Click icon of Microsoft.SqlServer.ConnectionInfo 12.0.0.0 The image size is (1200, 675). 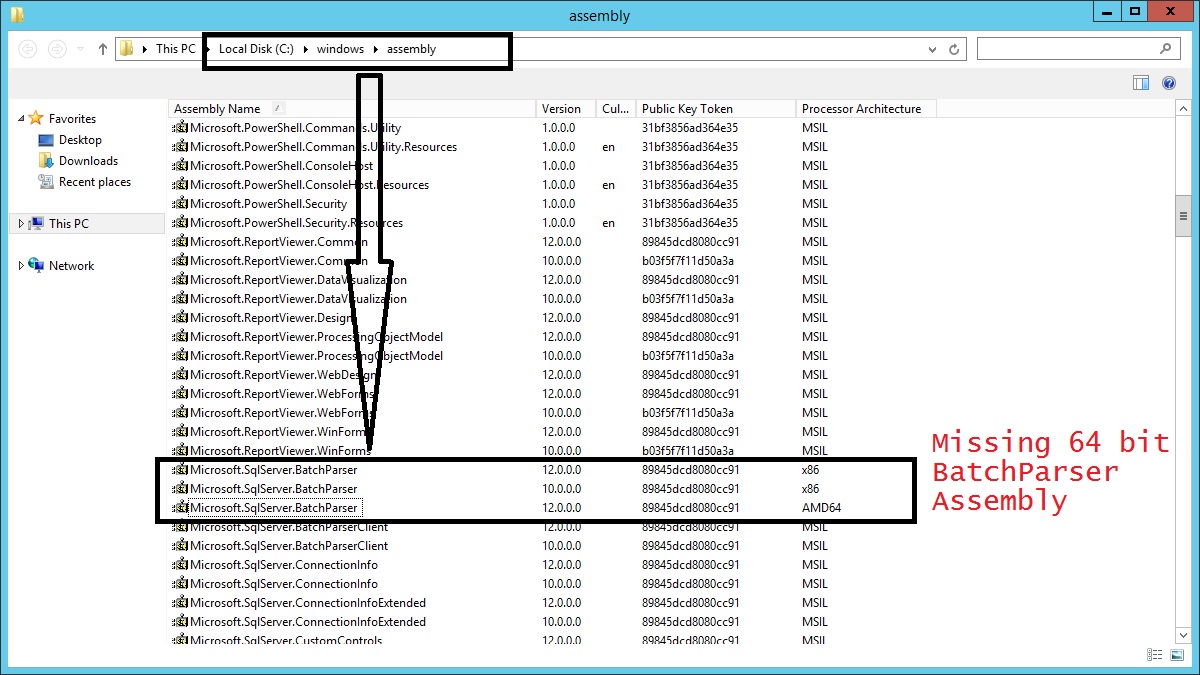[x=180, y=565]
